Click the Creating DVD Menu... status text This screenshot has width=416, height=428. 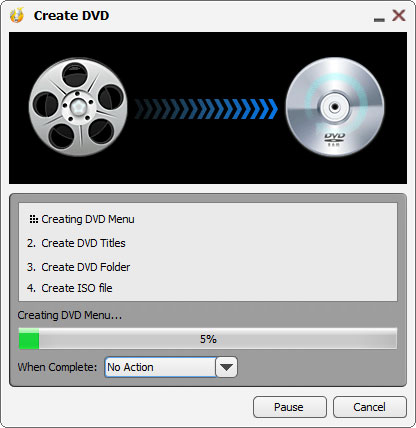(70, 315)
